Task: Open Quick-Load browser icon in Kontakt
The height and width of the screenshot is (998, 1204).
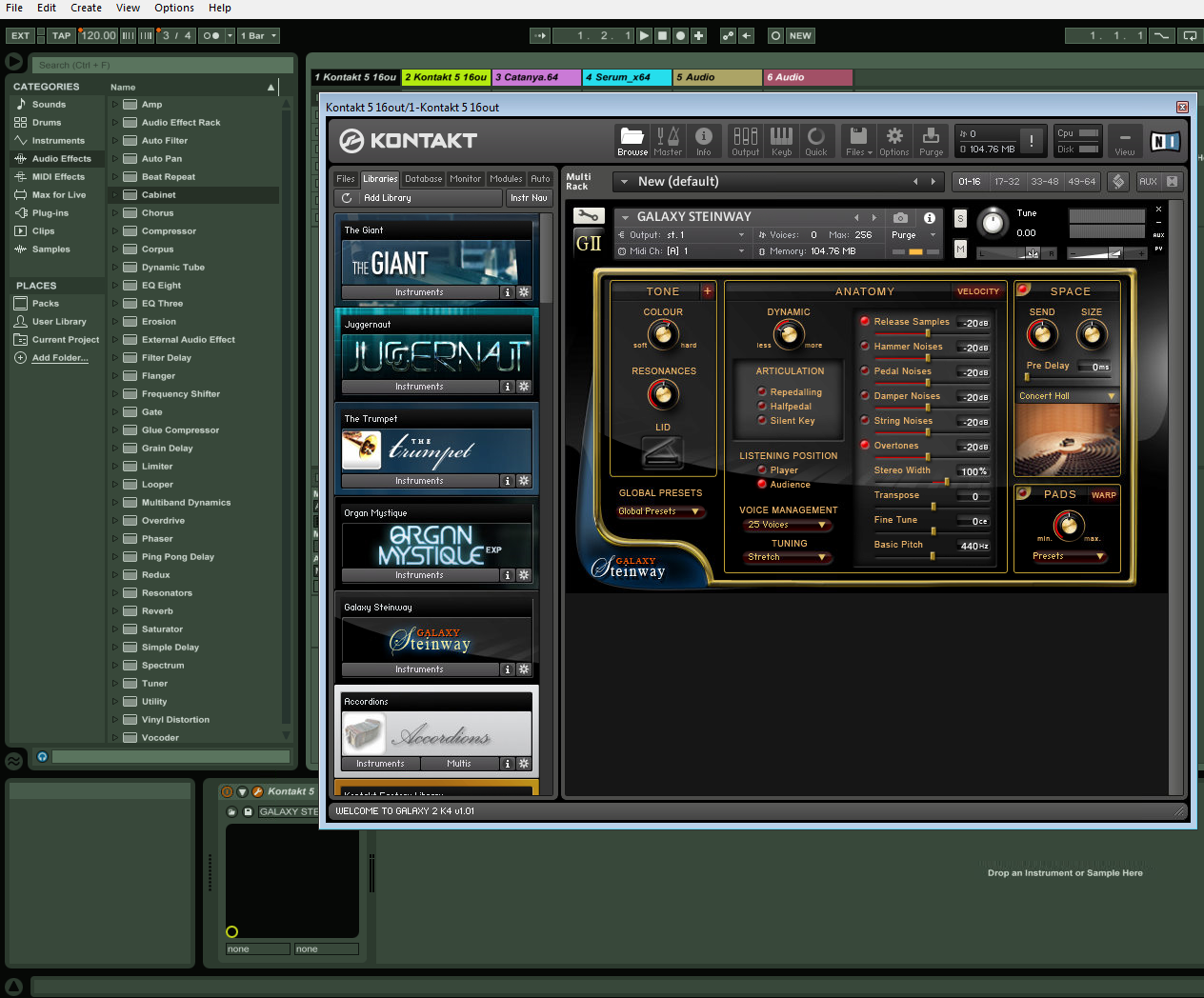Action: pos(816,141)
